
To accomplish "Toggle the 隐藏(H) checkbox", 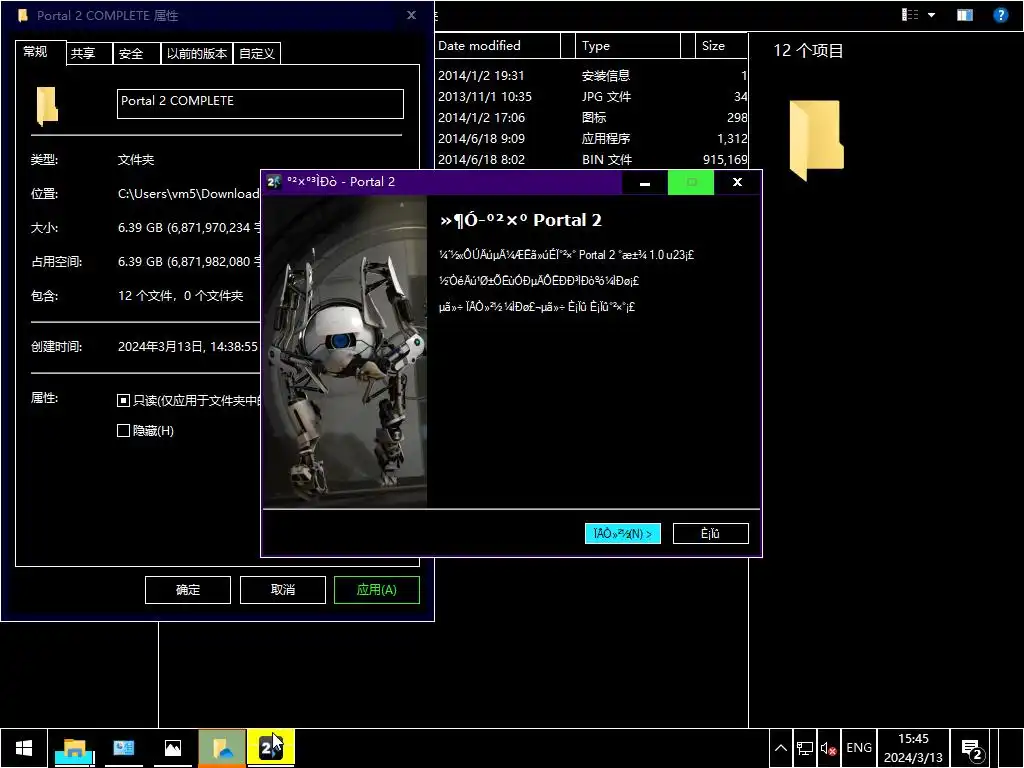I will pyautogui.click(x=123, y=430).
